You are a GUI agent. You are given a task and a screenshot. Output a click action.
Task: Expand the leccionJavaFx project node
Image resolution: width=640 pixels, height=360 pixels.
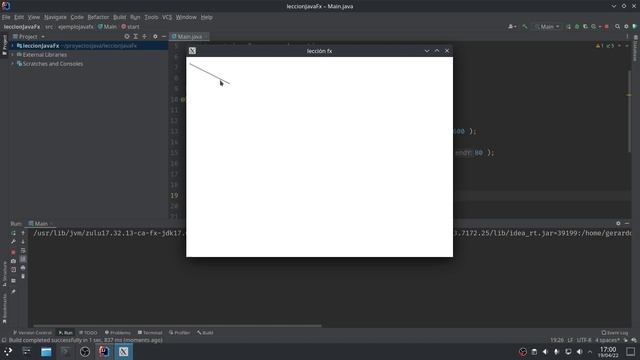13,46
